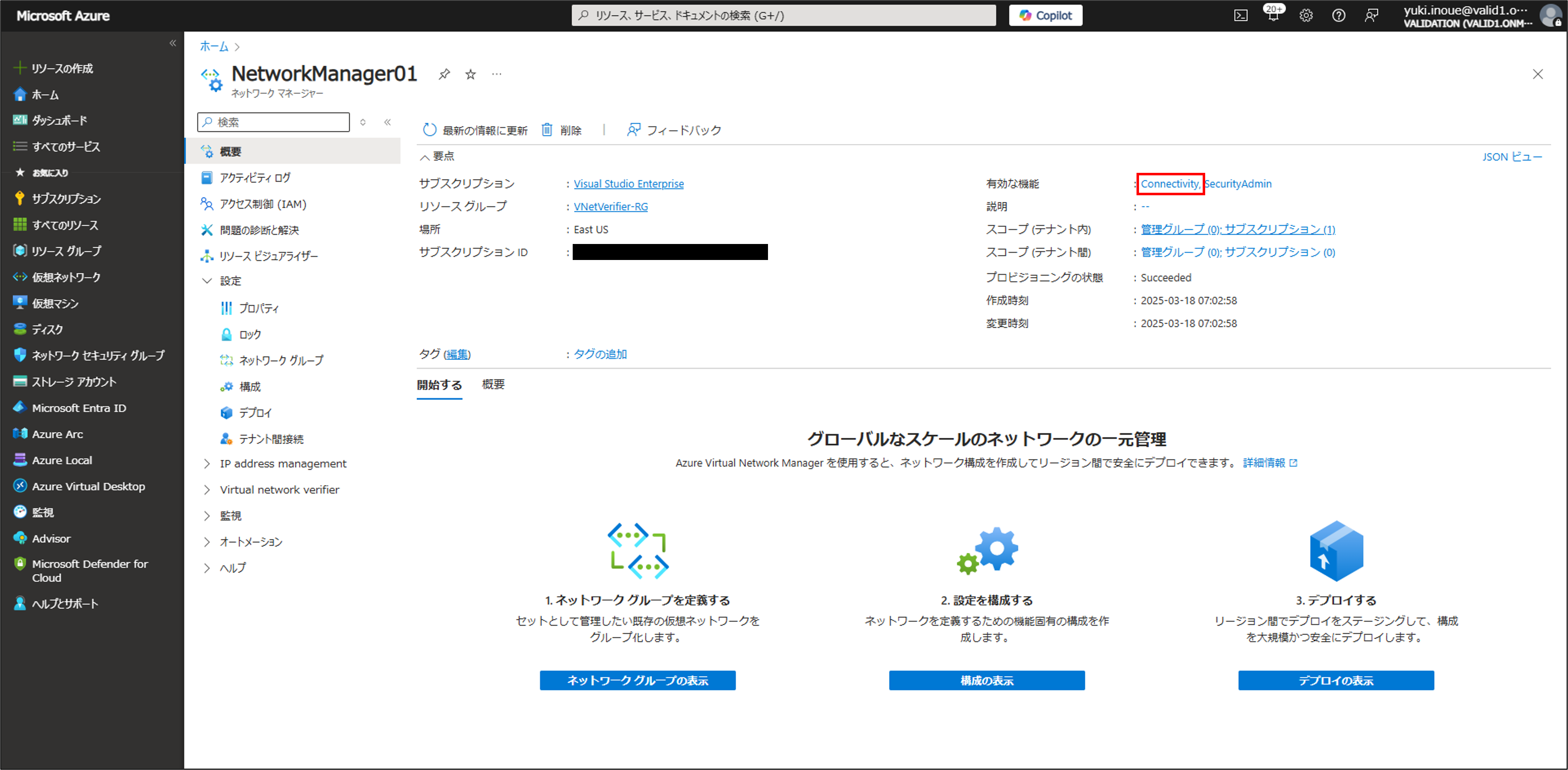
Task: Click the ホーム breadcrumb link
Action: point(214,46)
